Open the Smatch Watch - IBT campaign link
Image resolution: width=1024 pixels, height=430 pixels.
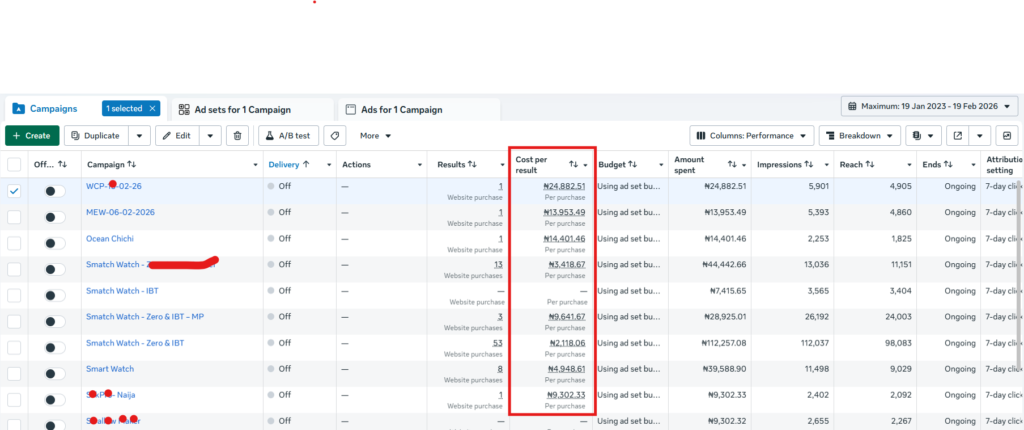[122, 291]
